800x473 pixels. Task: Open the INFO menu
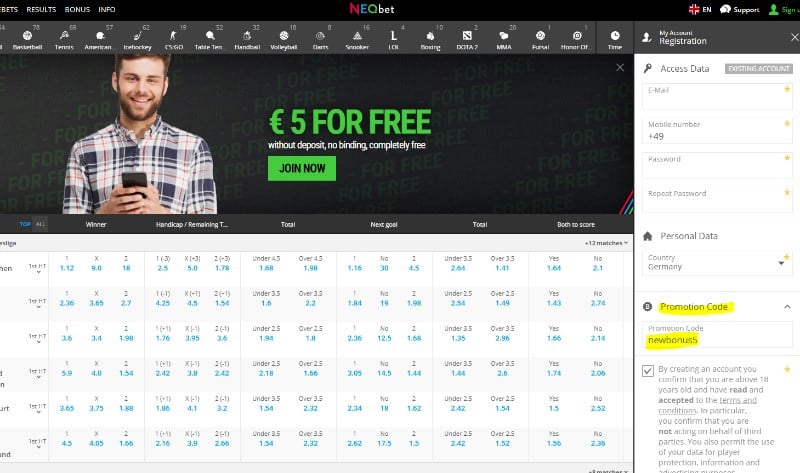(107, 9)
